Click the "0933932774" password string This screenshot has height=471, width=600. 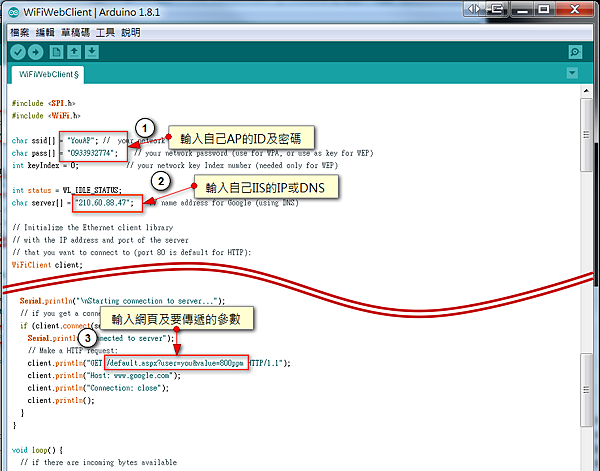point(91,153)
